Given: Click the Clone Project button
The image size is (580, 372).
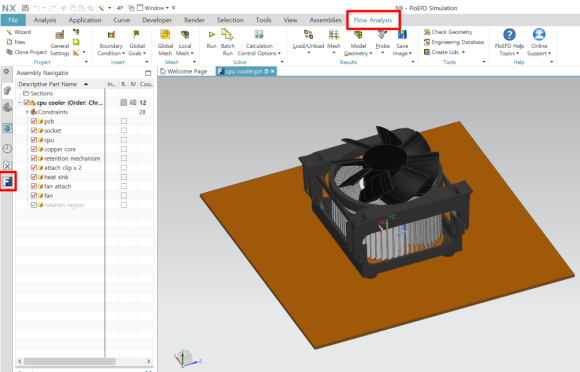Looking at the screenshot, I should [26, 52].
